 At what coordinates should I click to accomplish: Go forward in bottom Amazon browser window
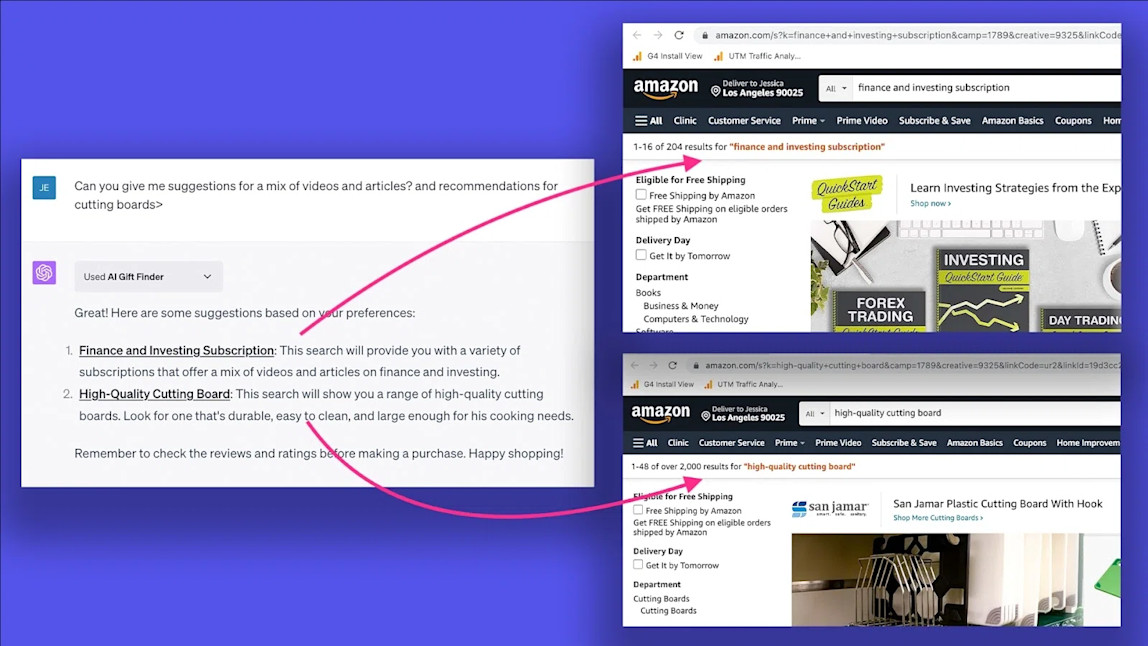click(x=653, y=365)
